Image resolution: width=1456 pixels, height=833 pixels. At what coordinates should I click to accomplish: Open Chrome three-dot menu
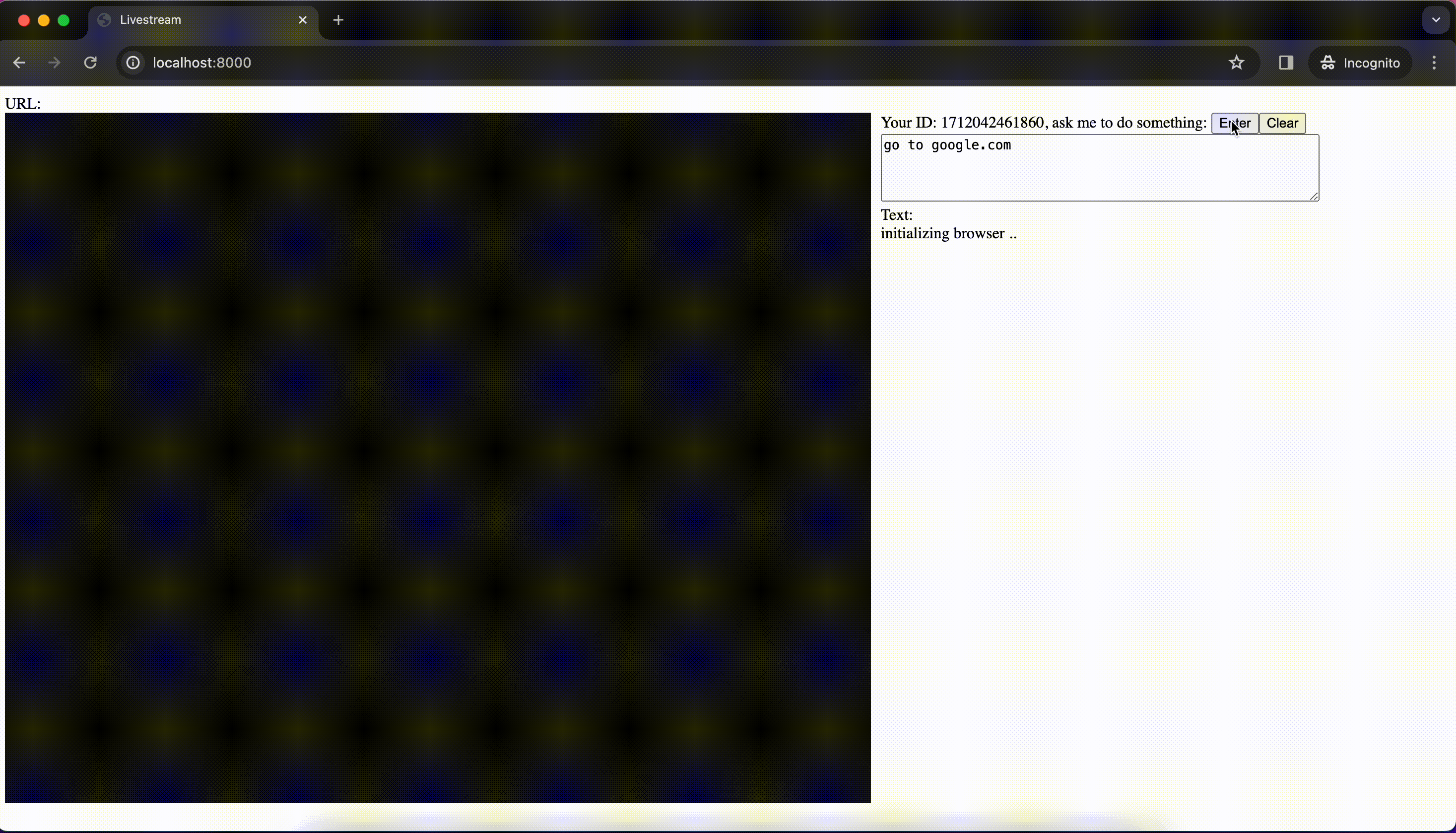pos(1434,63)
